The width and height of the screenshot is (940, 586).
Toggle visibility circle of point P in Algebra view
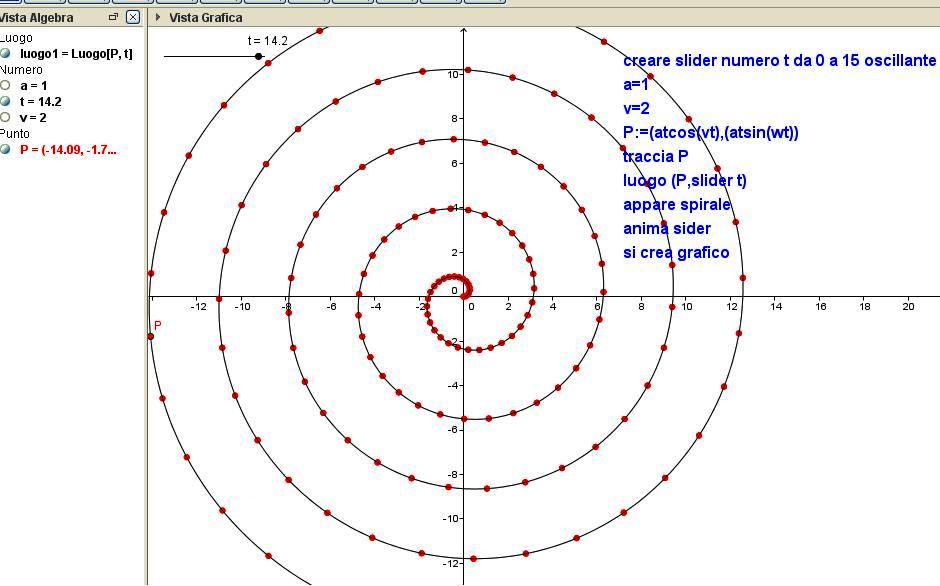(x=5, y=149)
